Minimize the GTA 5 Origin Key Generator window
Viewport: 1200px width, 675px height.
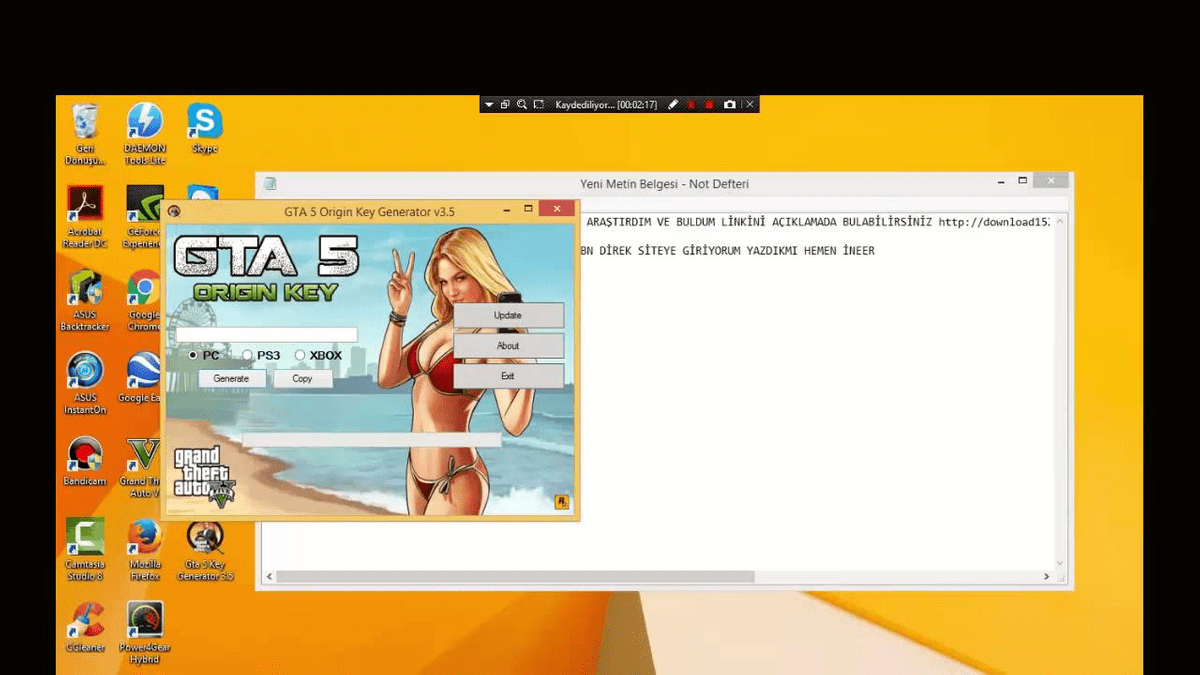click(x=505, y=210)
